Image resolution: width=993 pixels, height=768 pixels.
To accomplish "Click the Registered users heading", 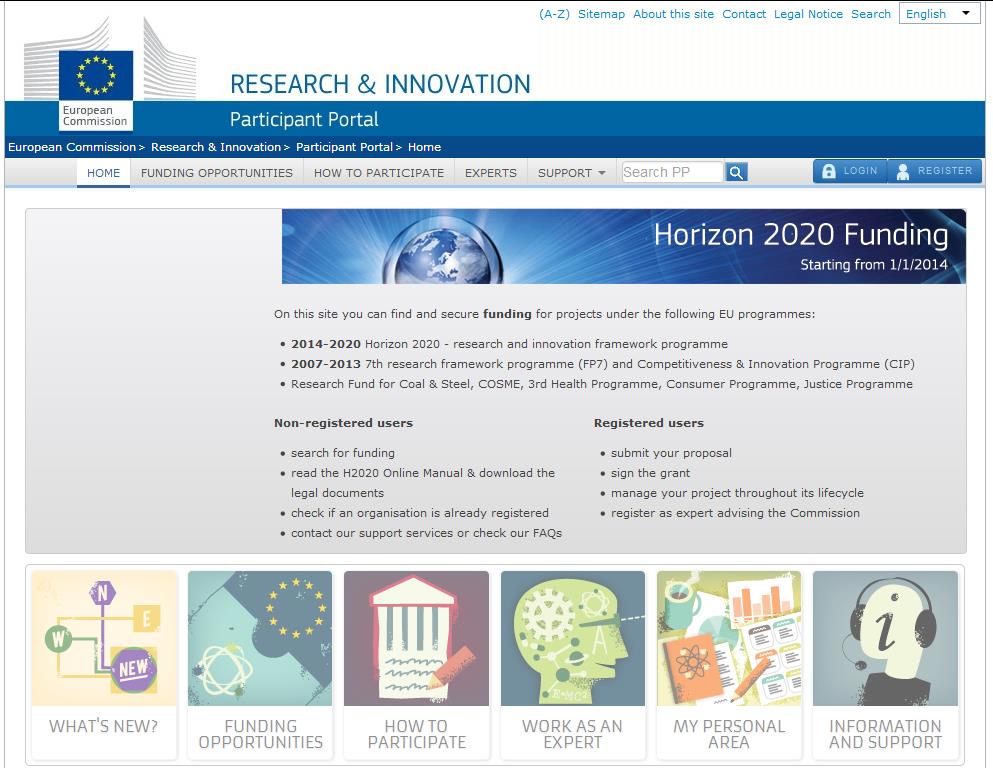I will coord(648,423).
